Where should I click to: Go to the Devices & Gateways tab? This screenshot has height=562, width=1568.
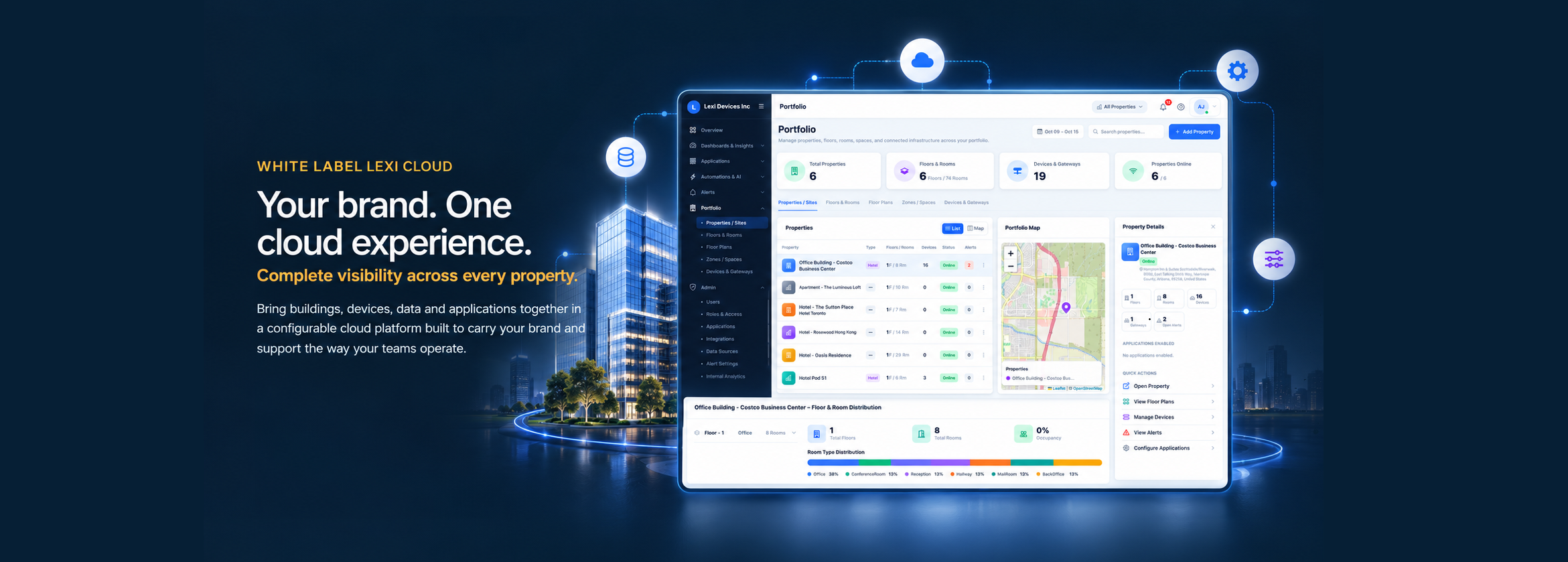(x=967, y=202)
